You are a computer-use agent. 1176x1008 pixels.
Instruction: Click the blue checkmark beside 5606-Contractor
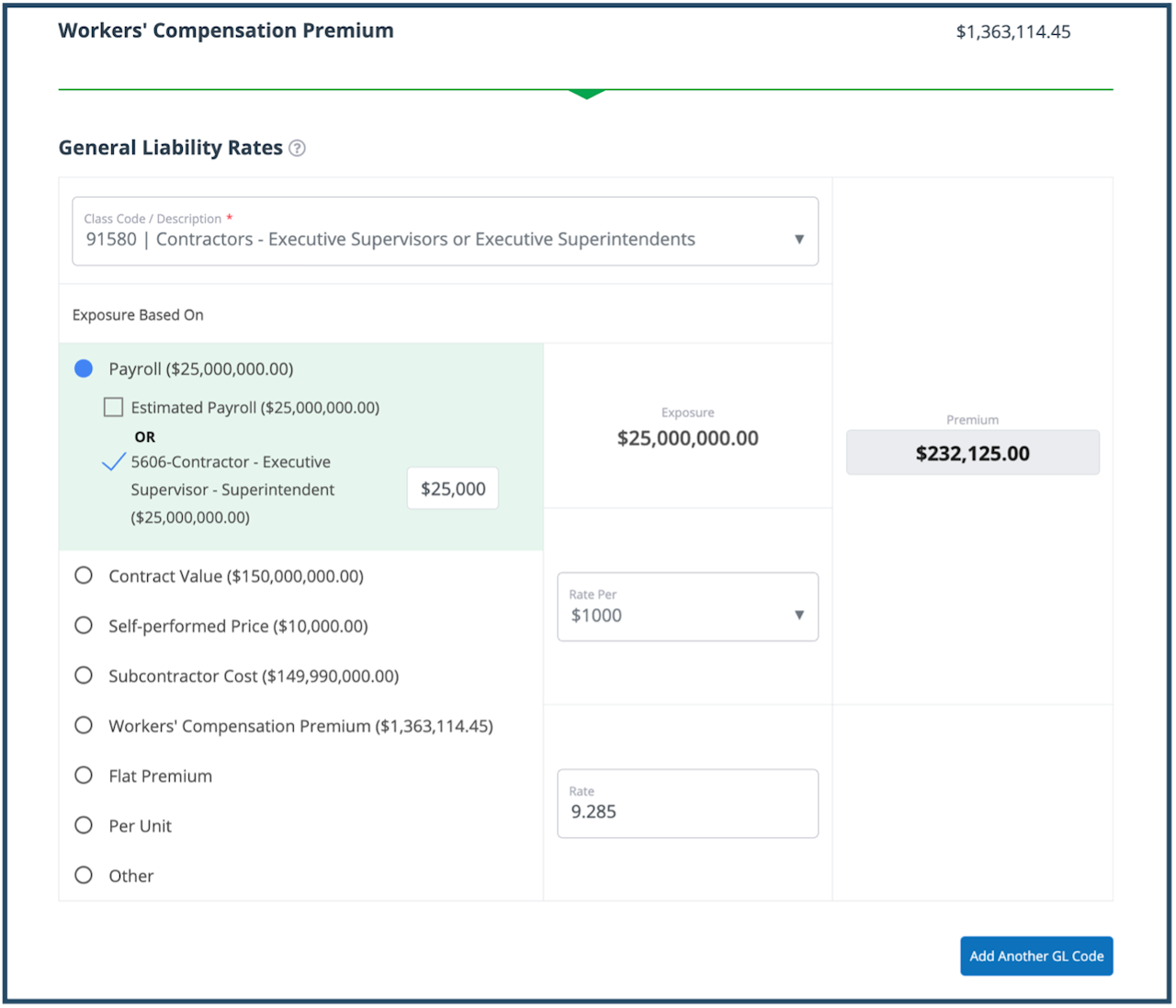click(114, 462)
